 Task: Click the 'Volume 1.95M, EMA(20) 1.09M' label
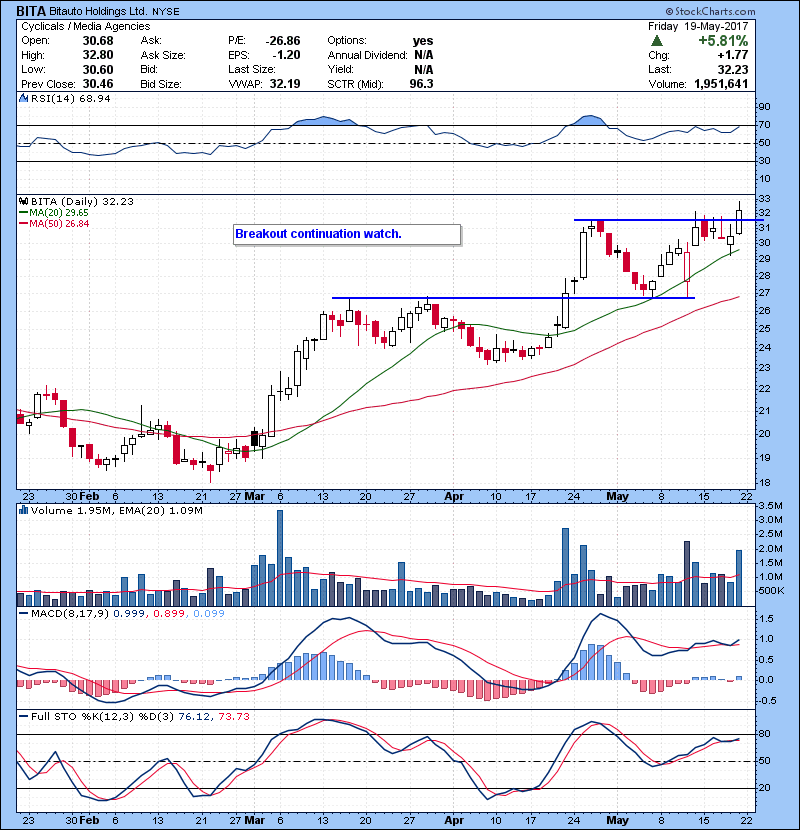[x=116, y=510]
